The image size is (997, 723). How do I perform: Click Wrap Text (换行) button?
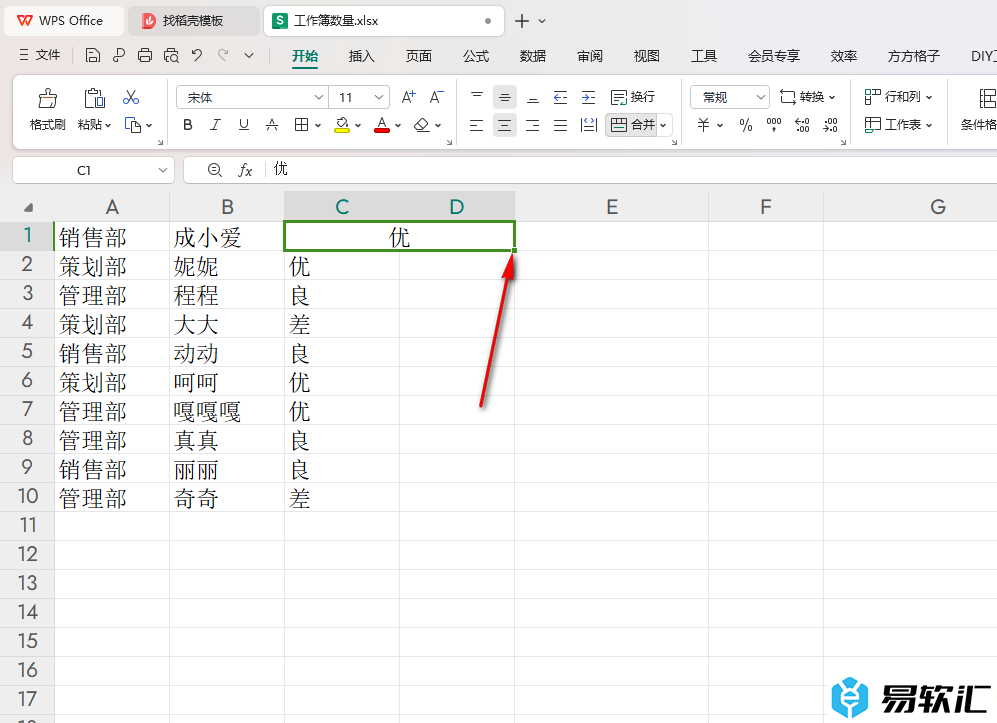point(633,97)
